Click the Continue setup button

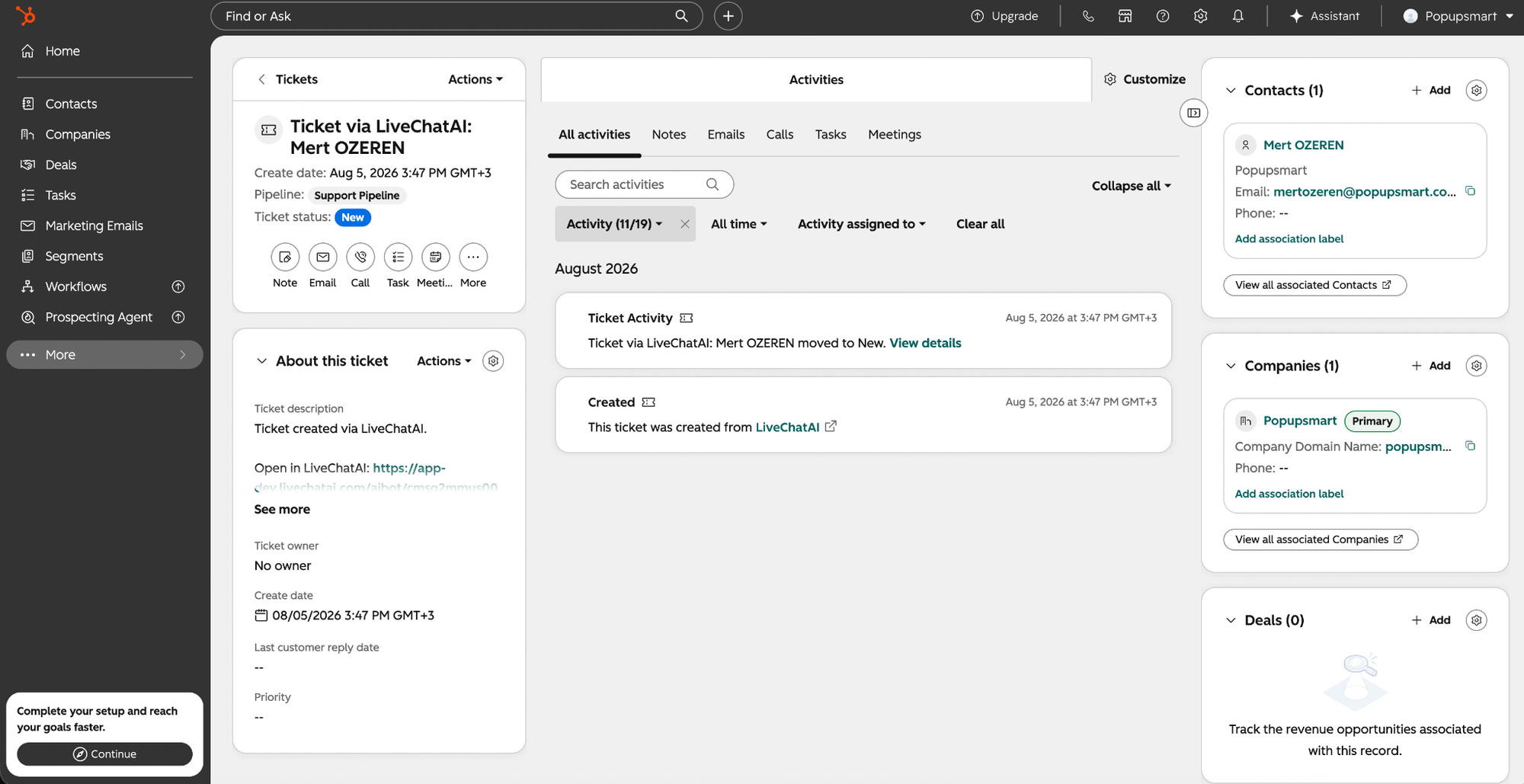click(105, 754)
